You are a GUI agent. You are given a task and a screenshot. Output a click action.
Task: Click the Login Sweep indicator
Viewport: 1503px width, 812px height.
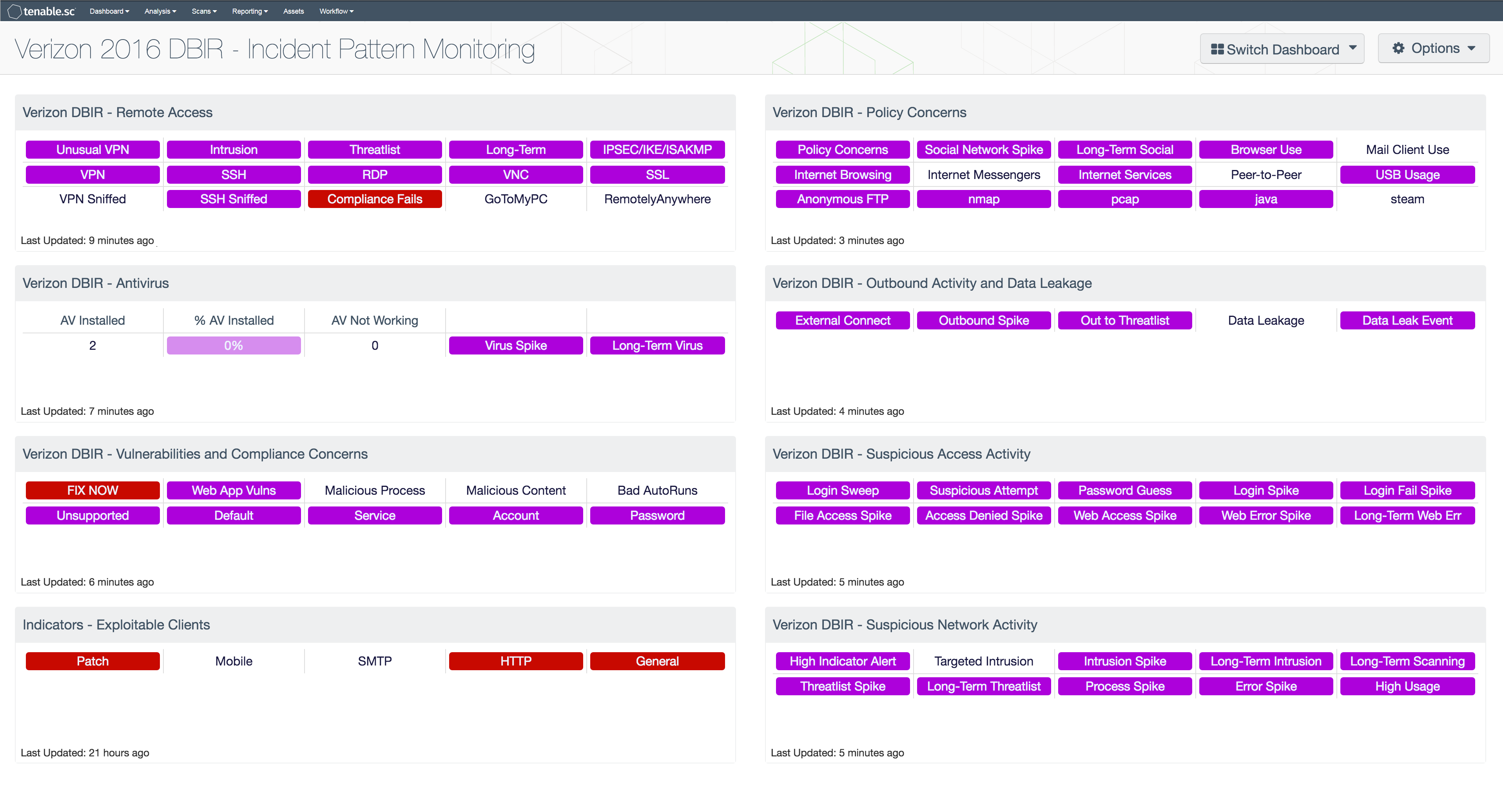pos(843,490)
